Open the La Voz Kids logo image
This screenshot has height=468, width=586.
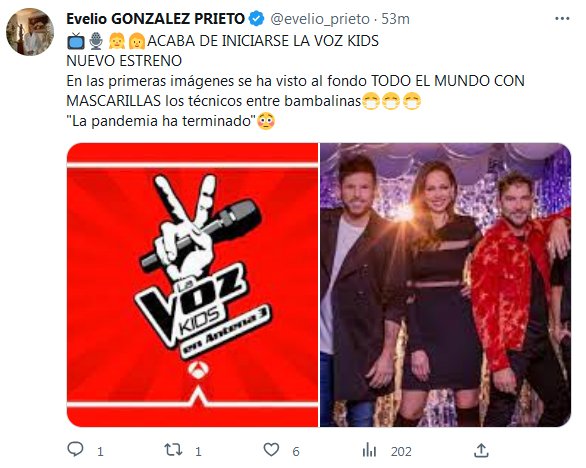[192, 284]
